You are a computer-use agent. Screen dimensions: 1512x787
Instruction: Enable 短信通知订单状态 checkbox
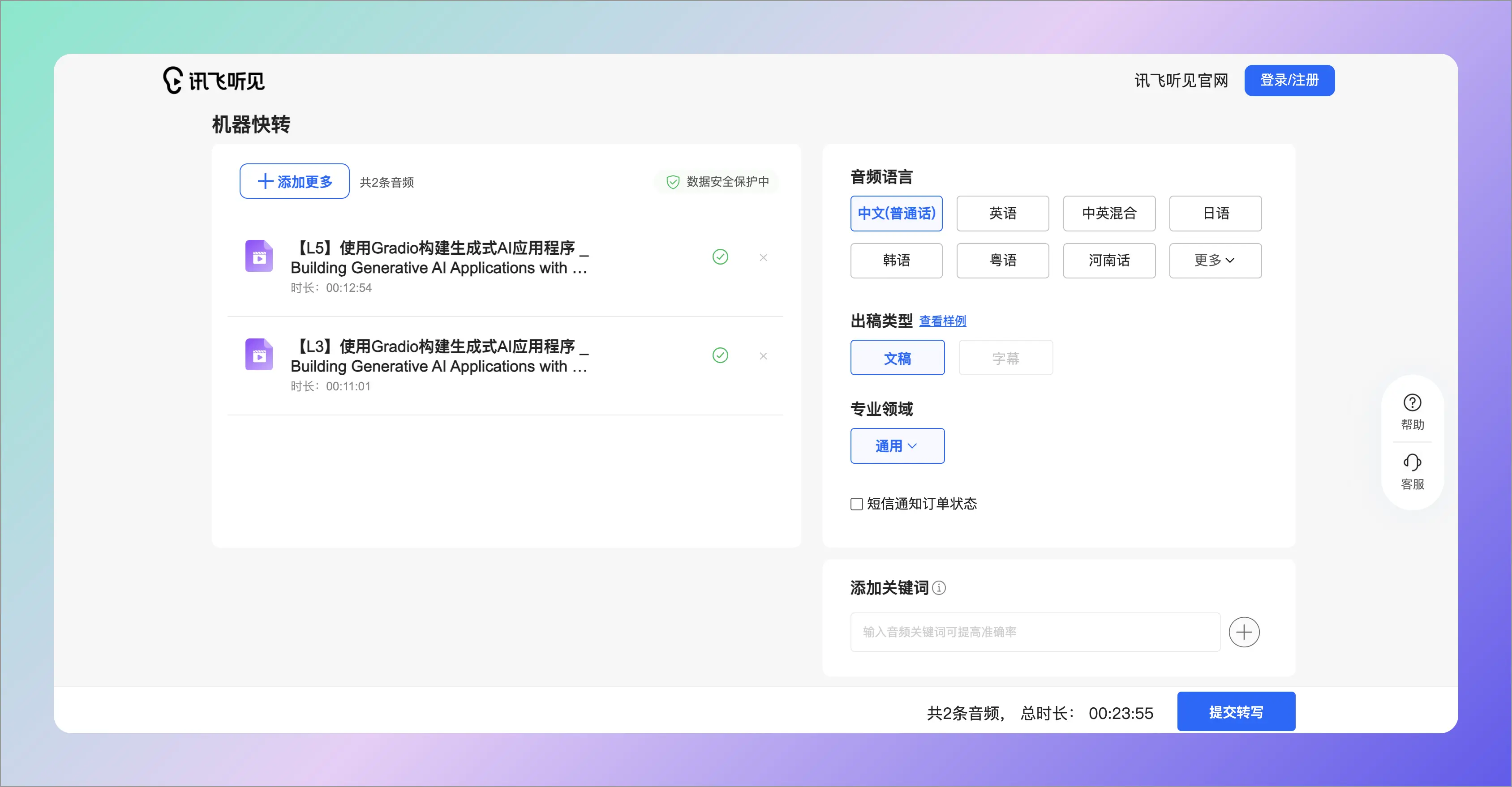coord(856,504)
